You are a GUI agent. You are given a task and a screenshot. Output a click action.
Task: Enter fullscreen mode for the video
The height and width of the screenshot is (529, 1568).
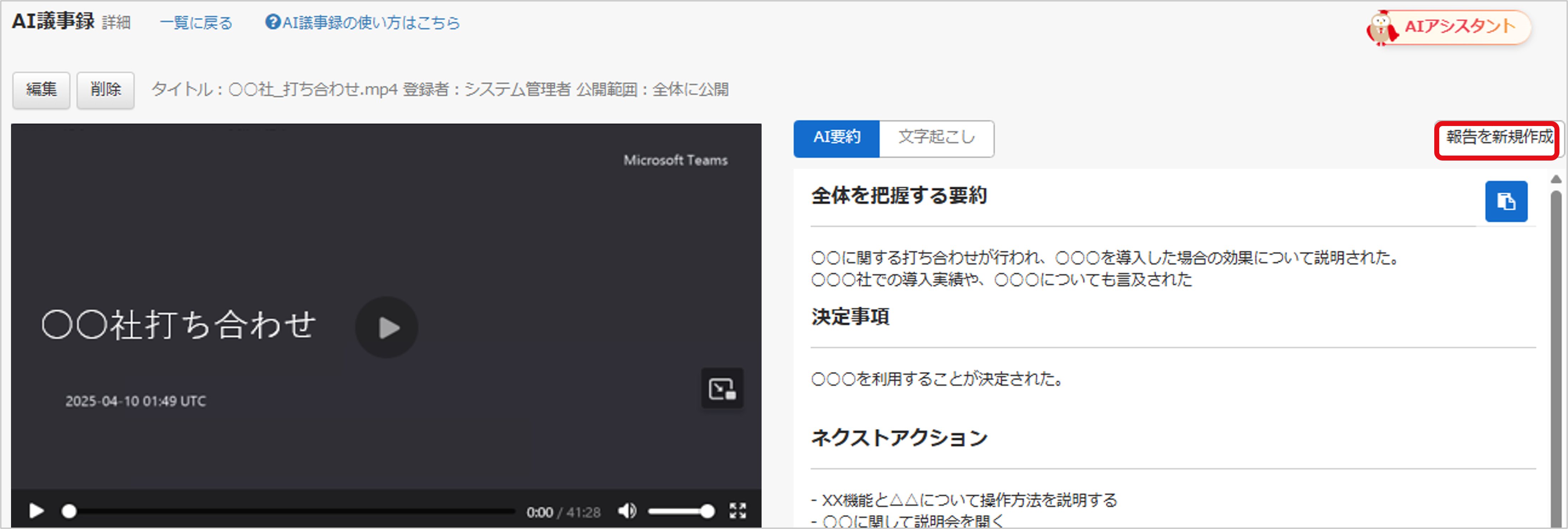[738, 511]
